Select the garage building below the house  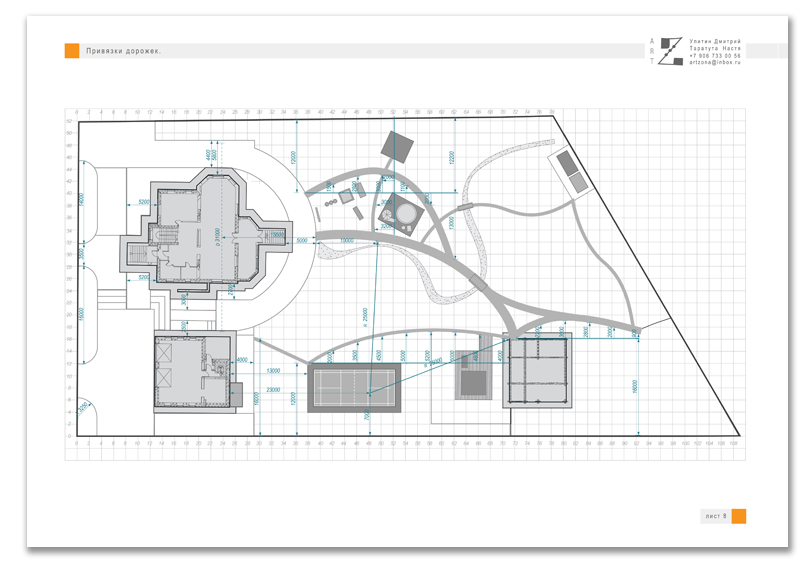195,371
